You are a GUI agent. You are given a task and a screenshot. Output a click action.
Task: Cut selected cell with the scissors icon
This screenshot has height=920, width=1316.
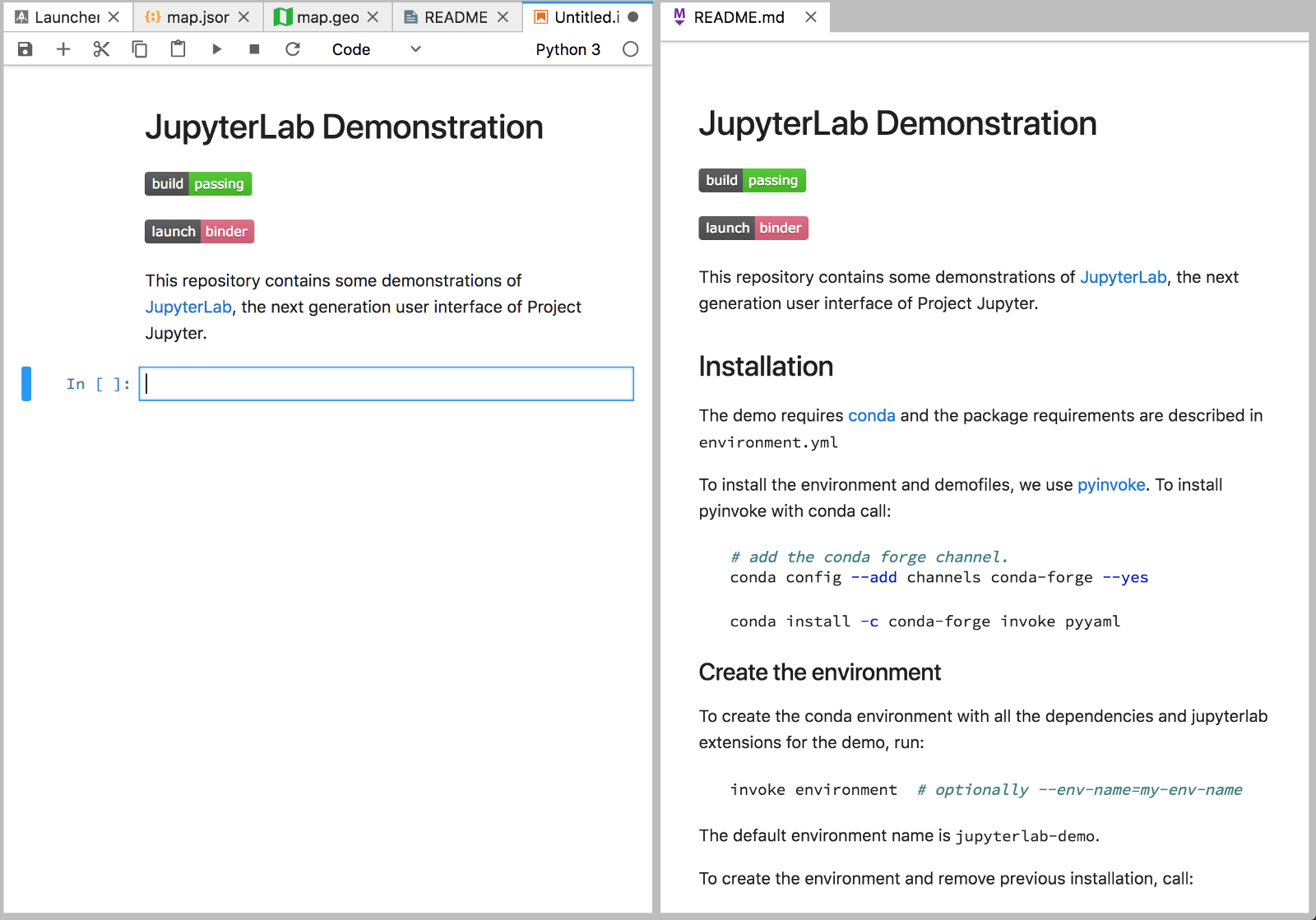101,49
